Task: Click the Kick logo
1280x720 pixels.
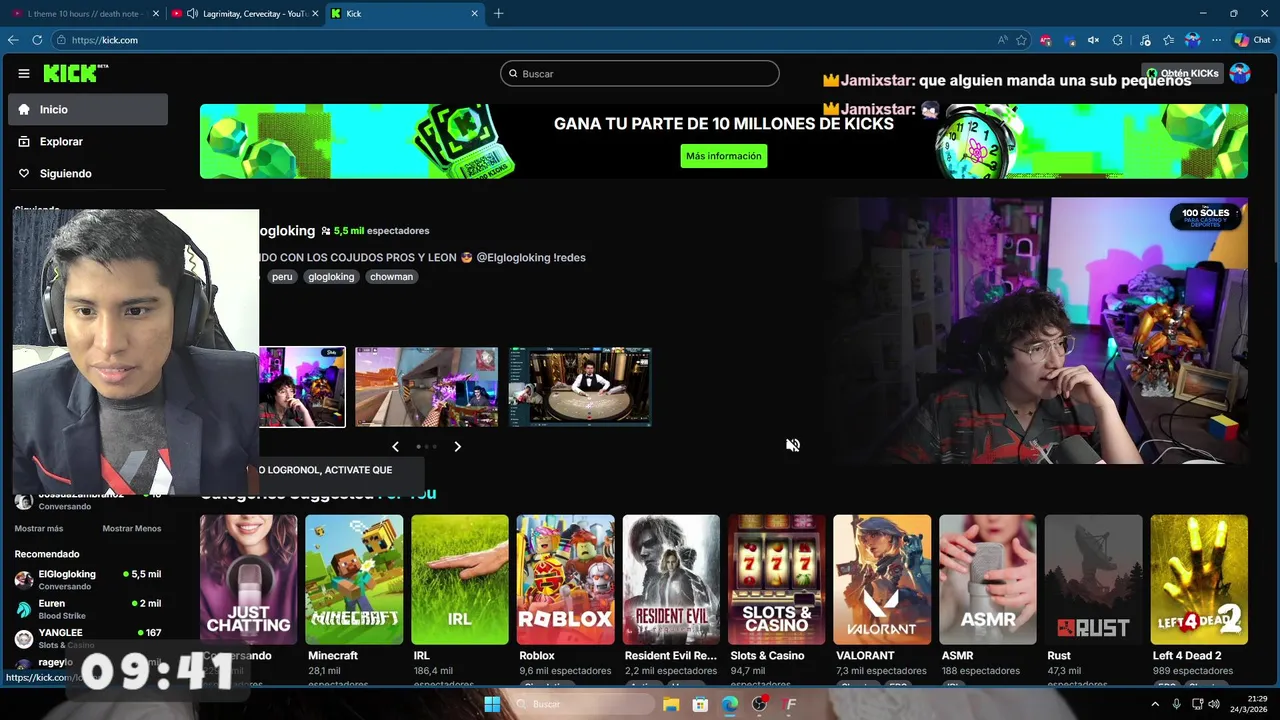Action: (75, 73)
